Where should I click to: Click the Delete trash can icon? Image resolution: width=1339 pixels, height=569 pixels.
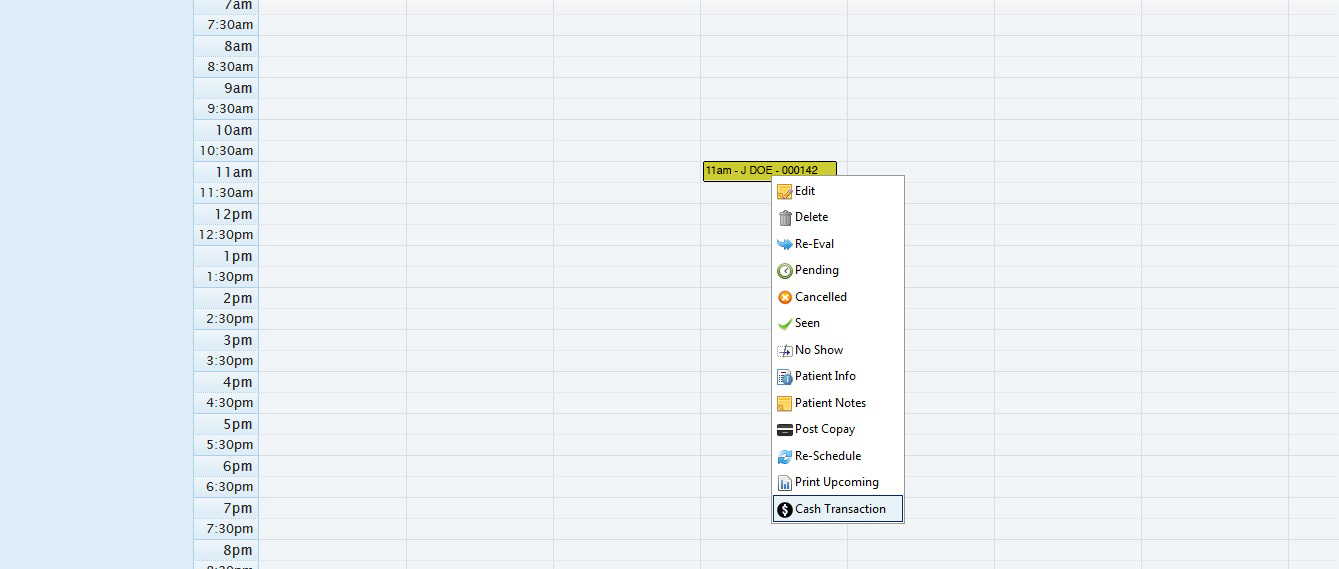785,218
